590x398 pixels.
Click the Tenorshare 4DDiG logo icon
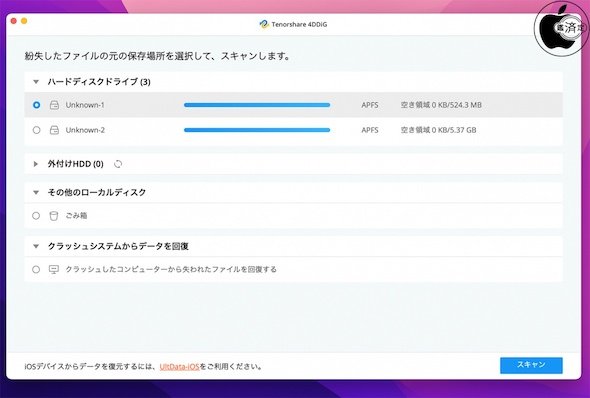tap(264, 24)
